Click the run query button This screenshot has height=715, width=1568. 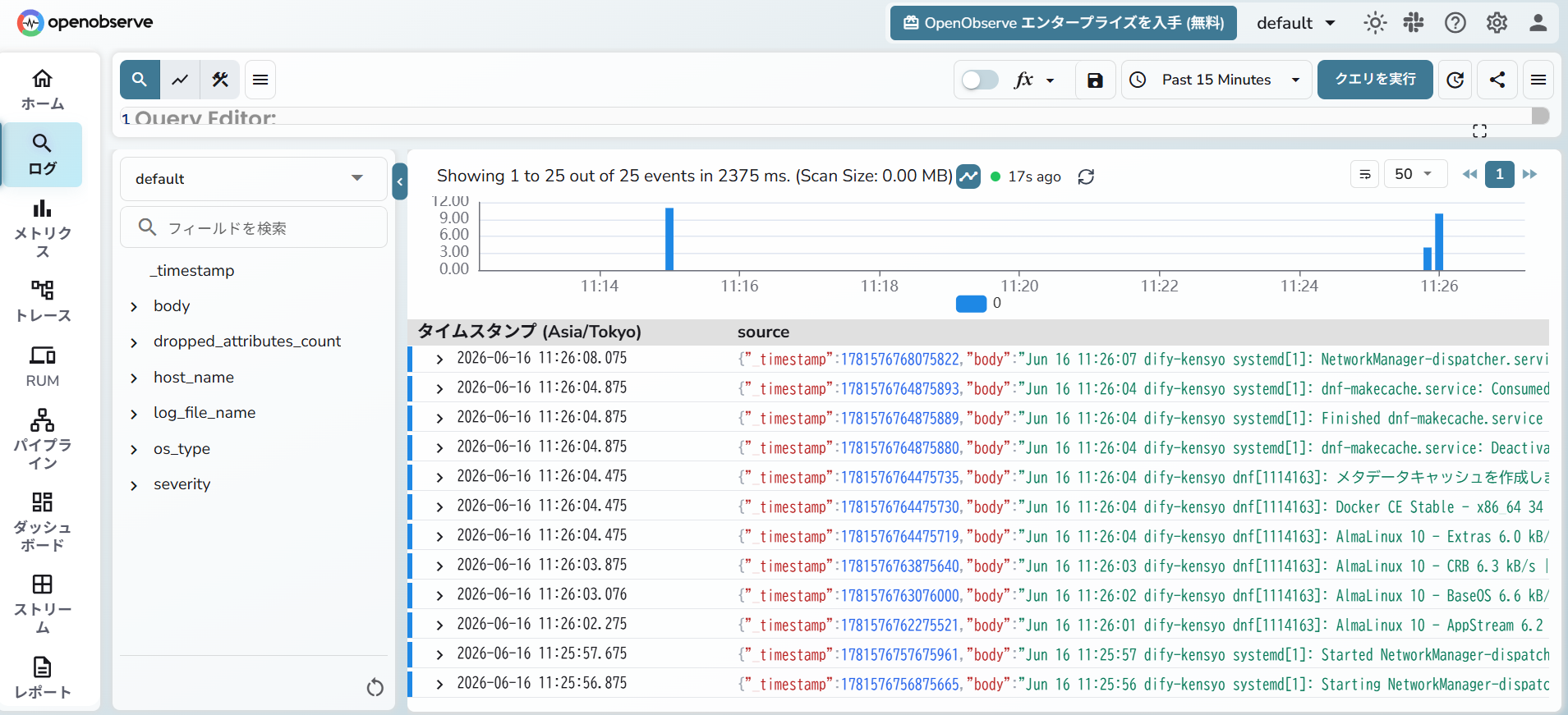1375,80
